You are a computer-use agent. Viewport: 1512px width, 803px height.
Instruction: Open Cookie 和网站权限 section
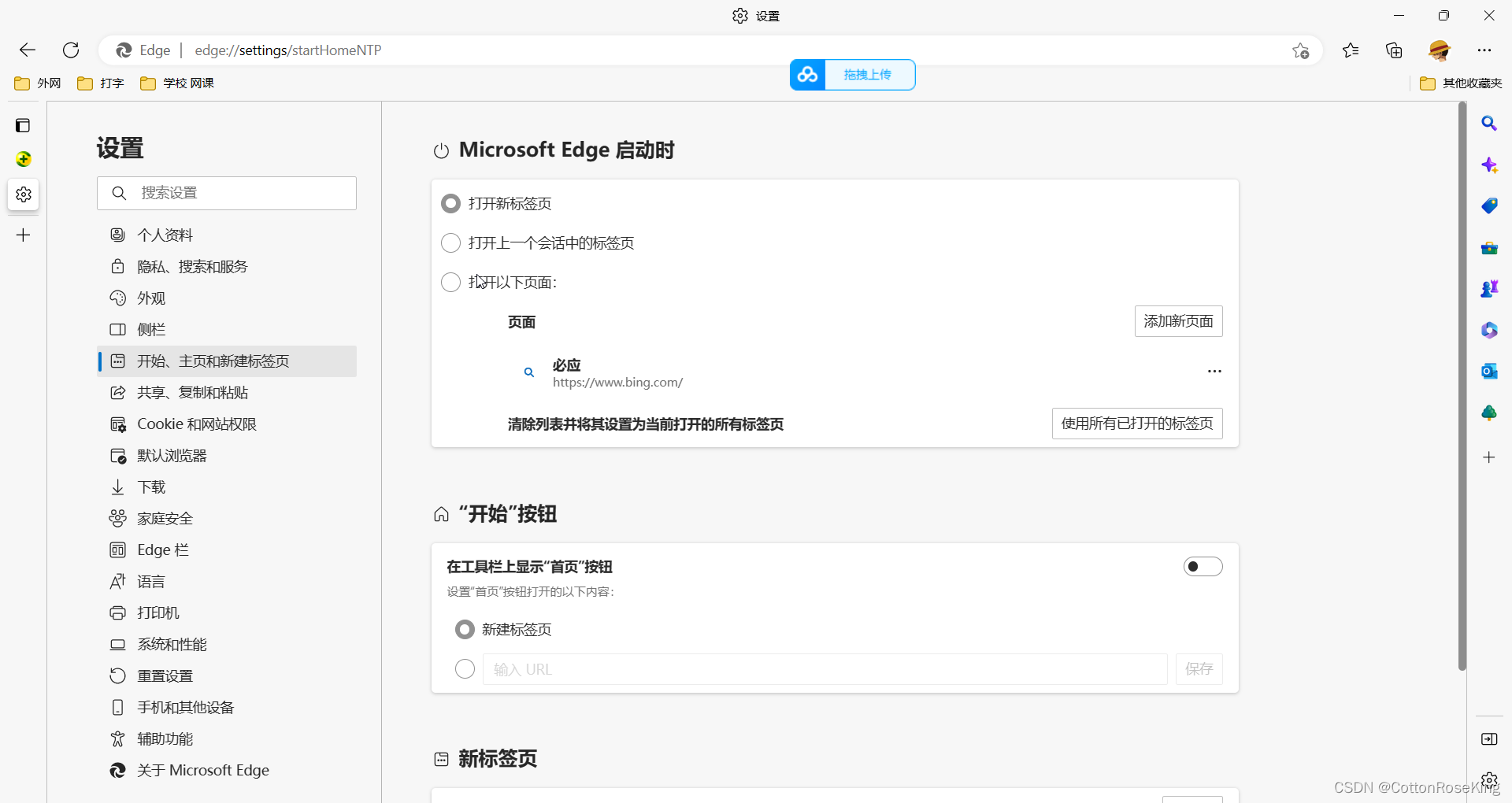tap(227, 424)
